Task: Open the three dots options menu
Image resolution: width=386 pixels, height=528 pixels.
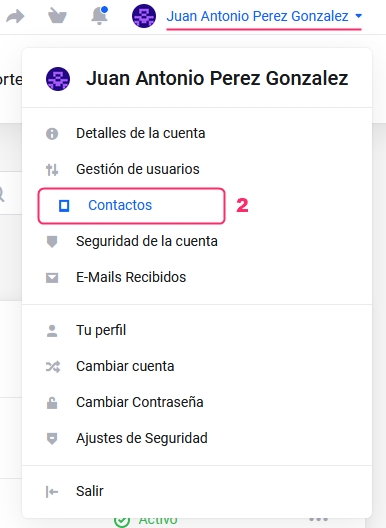Action: click(x=318, y=519)
